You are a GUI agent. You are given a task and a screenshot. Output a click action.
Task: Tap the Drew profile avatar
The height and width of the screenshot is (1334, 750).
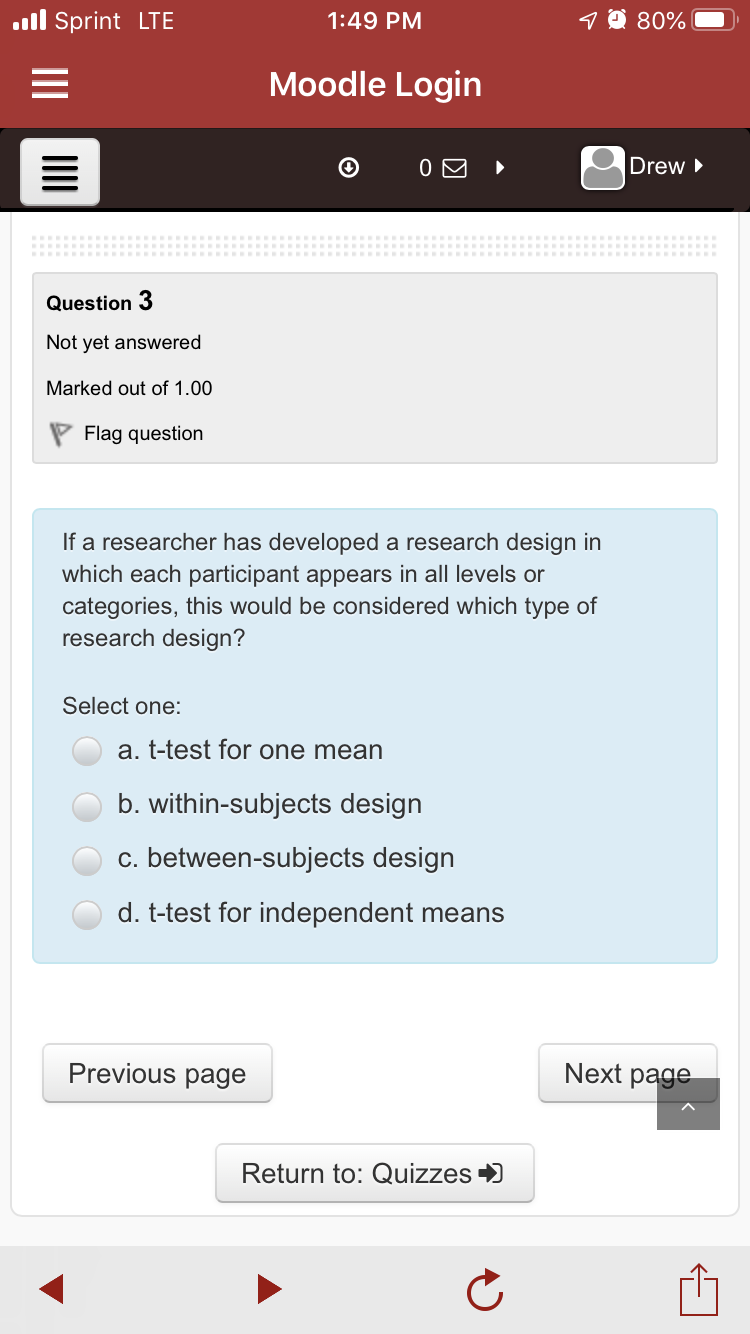coord(603,168)
